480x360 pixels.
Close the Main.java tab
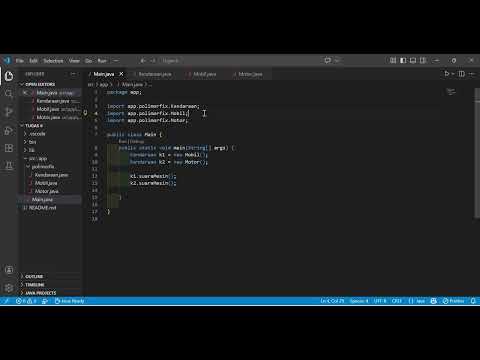pyautogui.click(x=121, y=74)
